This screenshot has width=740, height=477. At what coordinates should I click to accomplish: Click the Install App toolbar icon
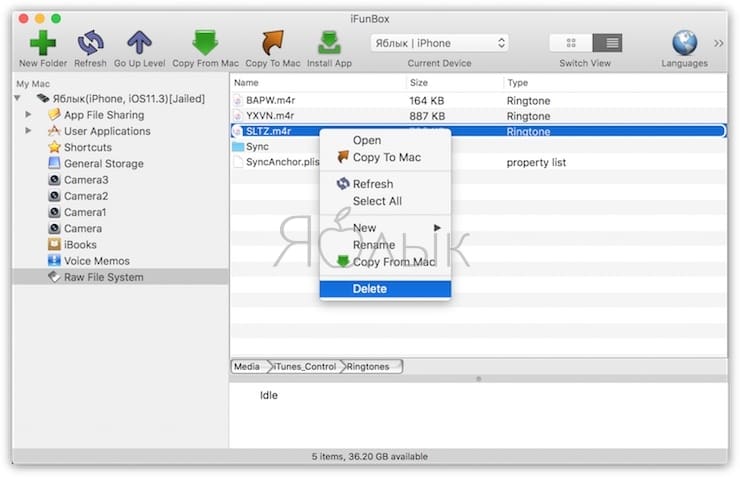click(329, 43)
